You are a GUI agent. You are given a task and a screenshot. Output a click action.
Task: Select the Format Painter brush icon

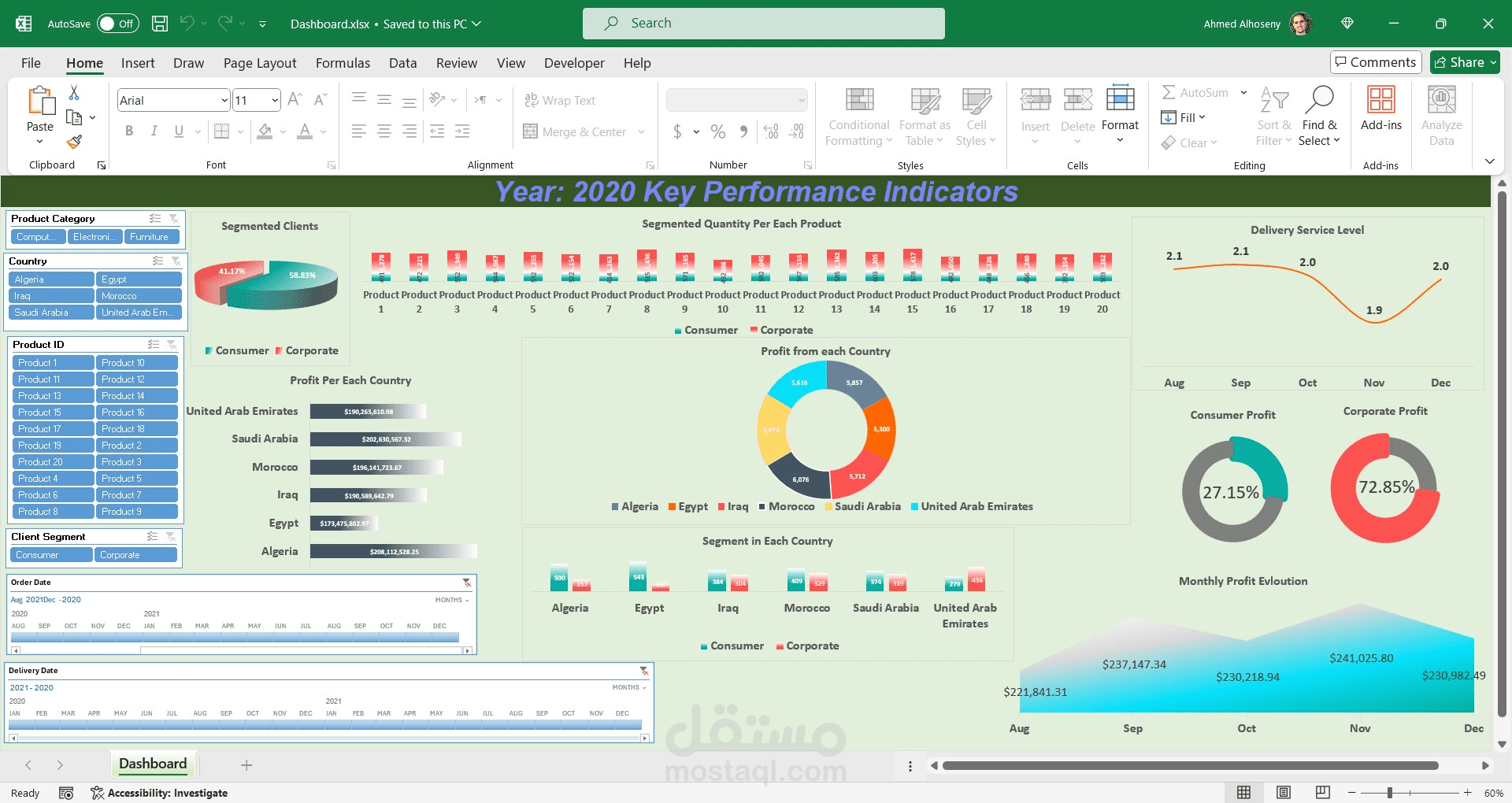click(74, 142)
